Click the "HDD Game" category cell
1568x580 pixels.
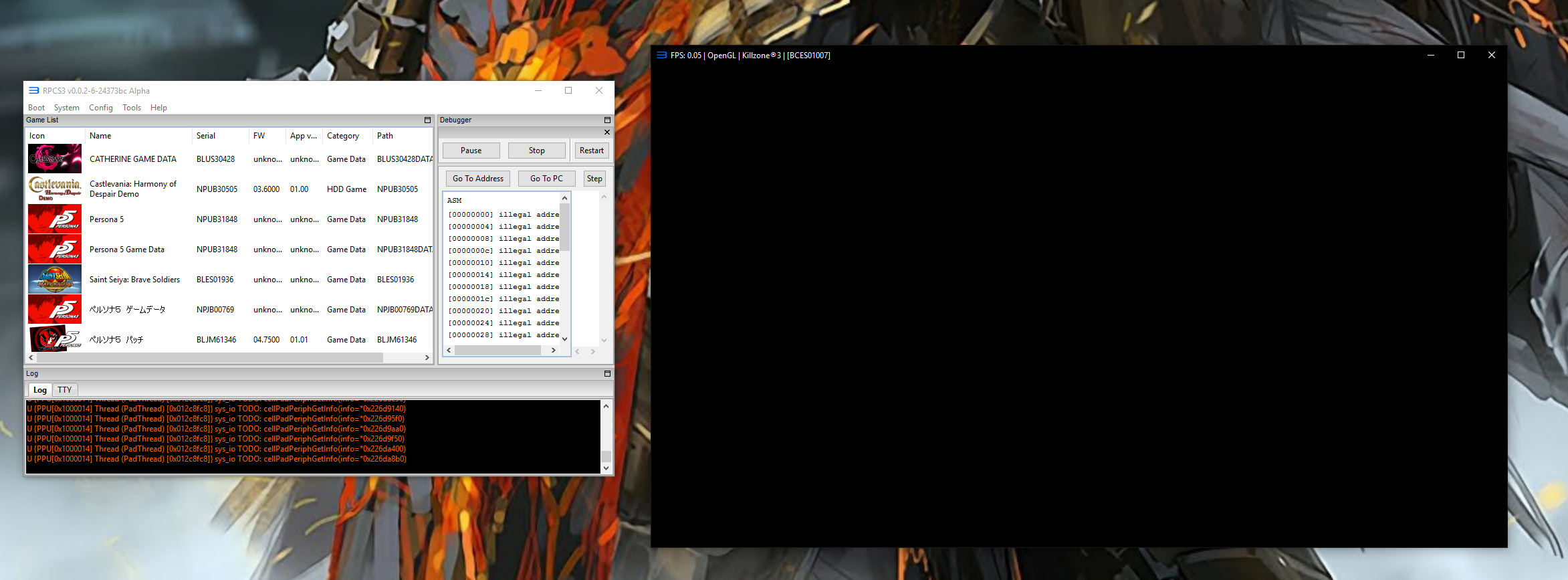pyautogui.click(x=346, y=189)
